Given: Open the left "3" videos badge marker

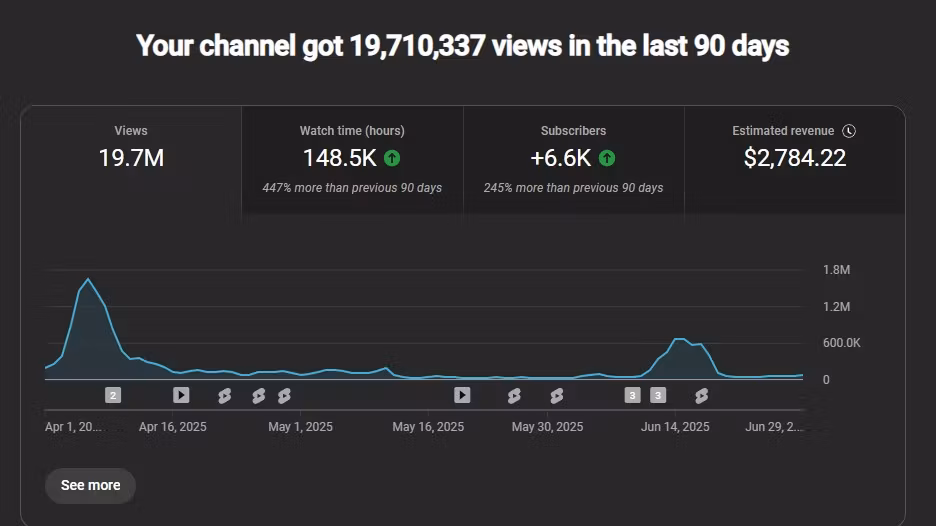Looking at the screenshot, I should pyautogui.click(x=632, y=395).
